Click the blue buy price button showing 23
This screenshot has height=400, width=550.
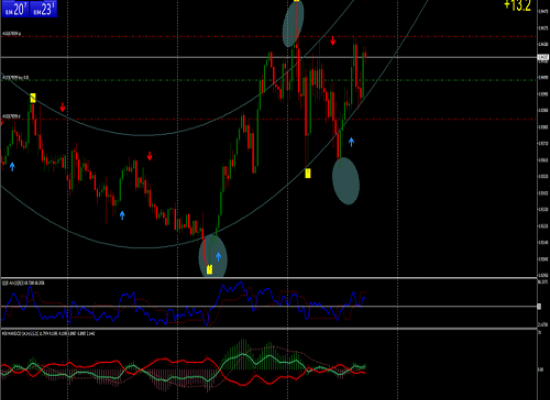(43, 9)
